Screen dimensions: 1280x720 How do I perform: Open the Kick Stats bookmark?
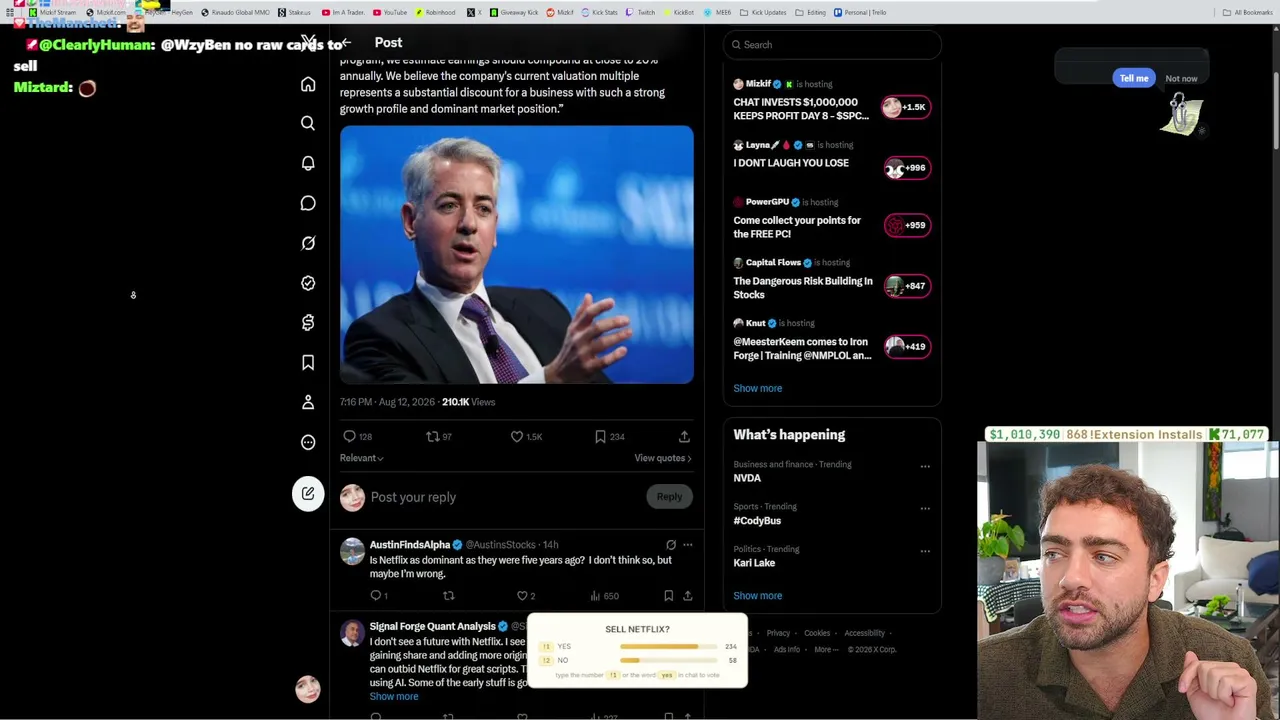pyautogui.click(x=599, y=12)
